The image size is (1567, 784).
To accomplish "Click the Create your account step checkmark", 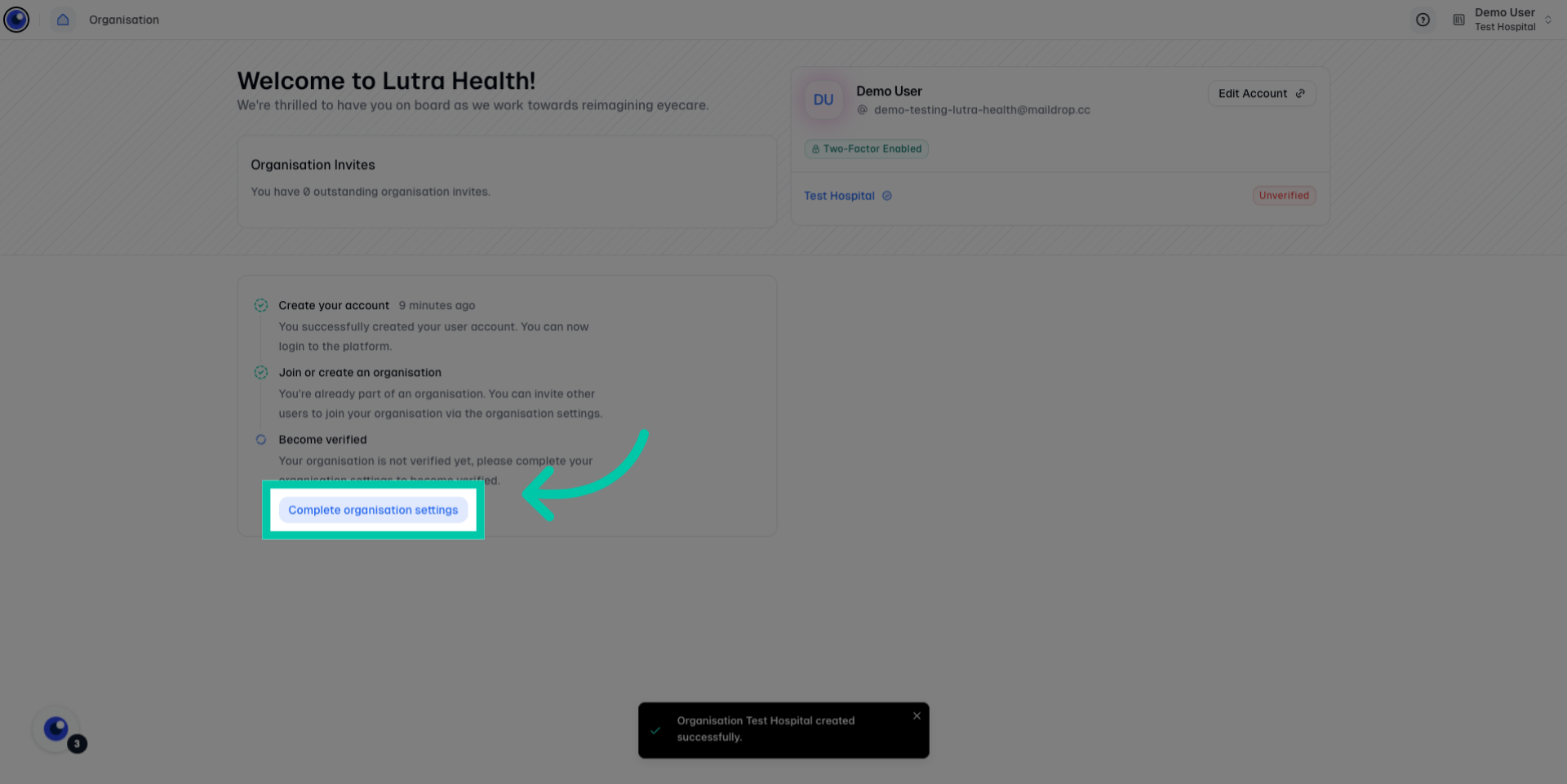I will [x=261, y=305].
